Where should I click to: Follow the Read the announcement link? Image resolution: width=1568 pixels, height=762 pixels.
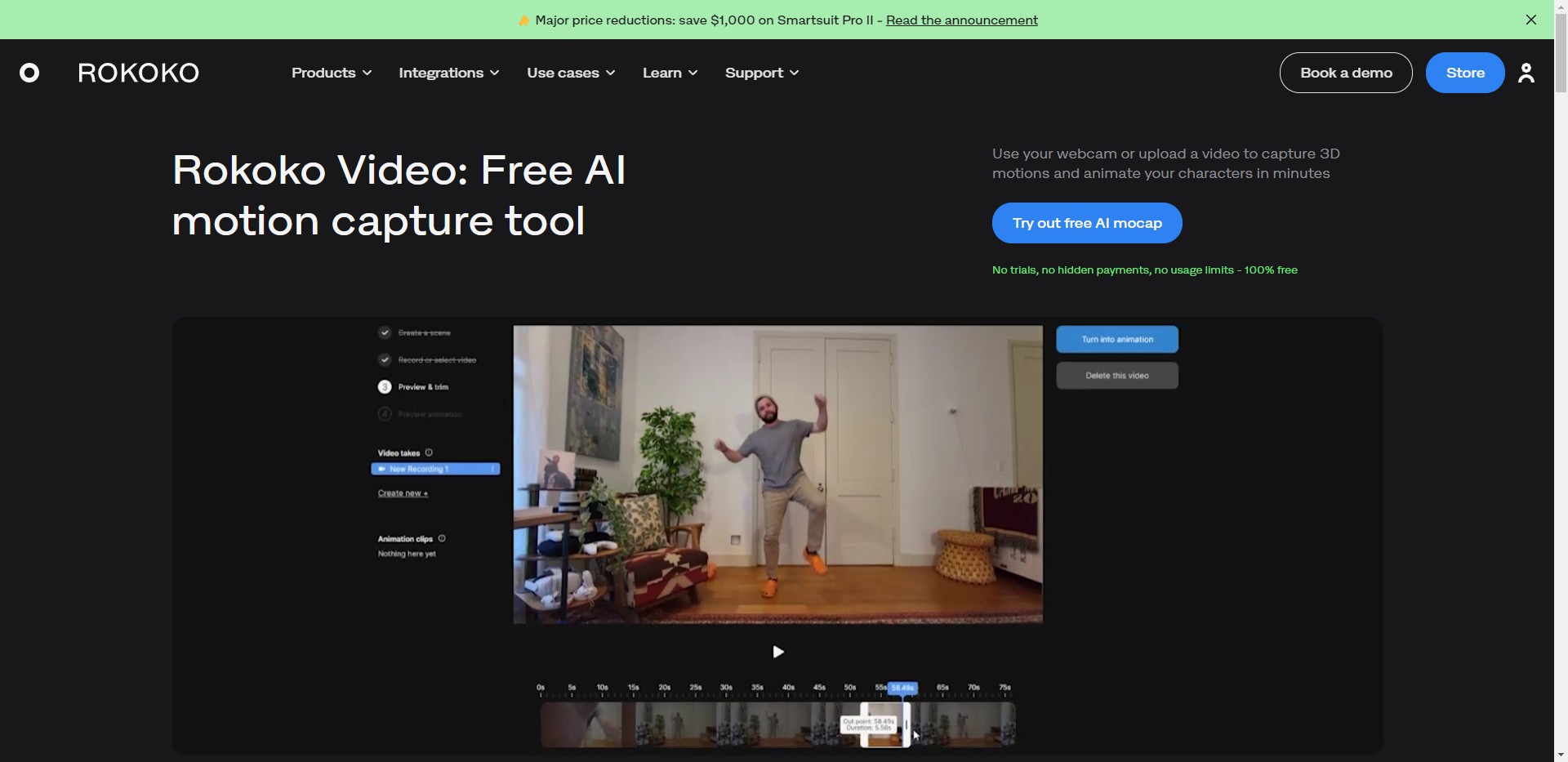(961, 20)
